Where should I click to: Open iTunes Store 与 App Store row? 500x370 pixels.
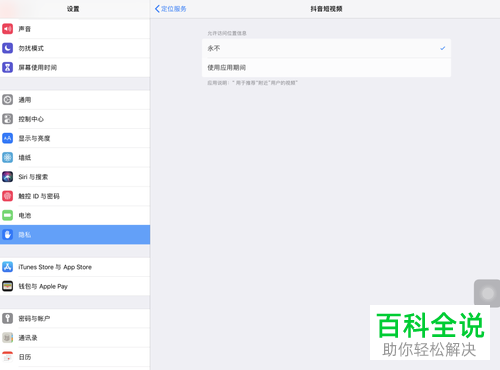point(75,267)
